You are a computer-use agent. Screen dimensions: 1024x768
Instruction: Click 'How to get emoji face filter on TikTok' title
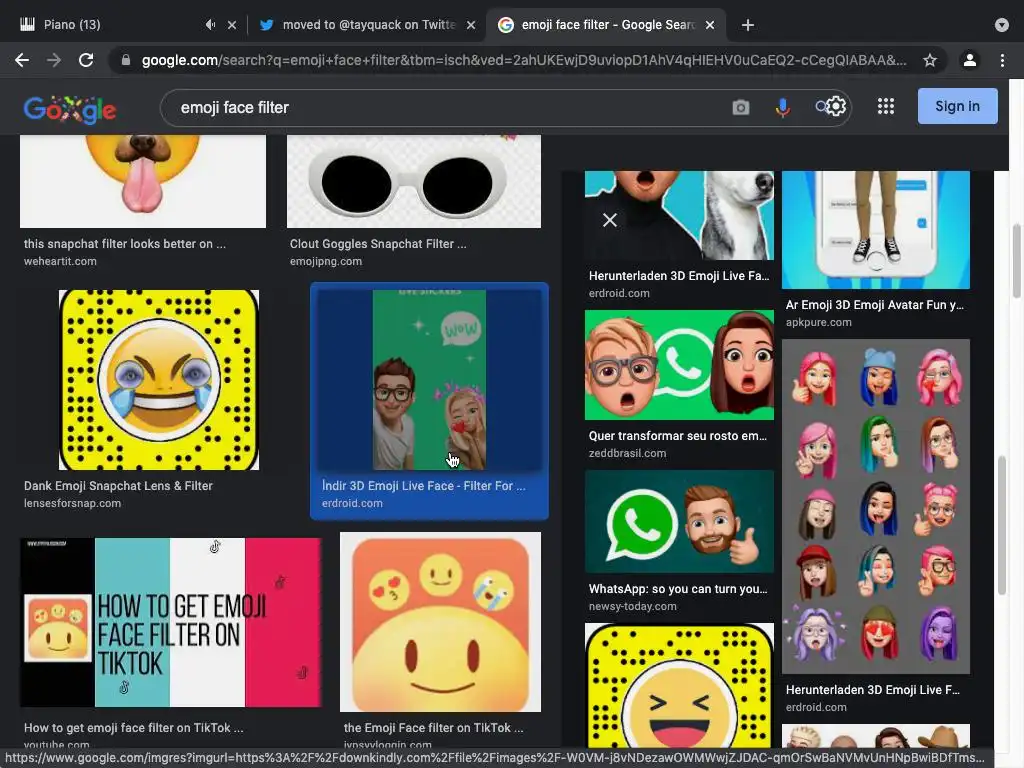[x=133, y=728]
